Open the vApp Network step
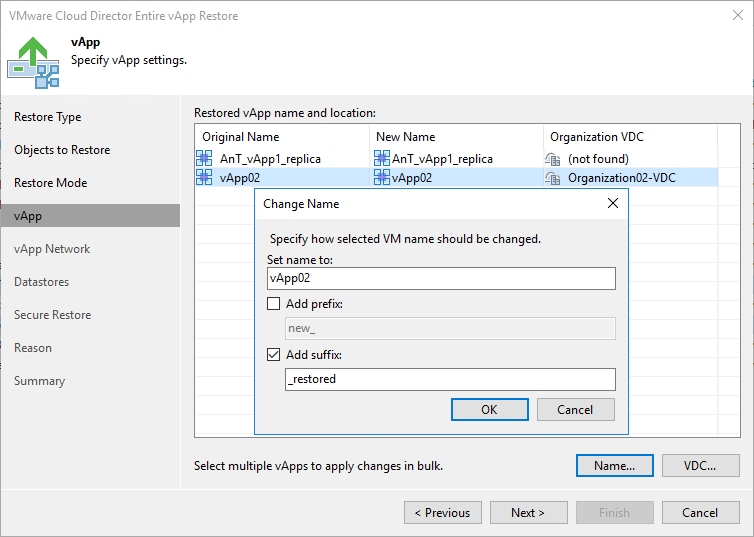The height and width of the screenshot is (537, 754). pyautogui.click(x=52, y=249)
